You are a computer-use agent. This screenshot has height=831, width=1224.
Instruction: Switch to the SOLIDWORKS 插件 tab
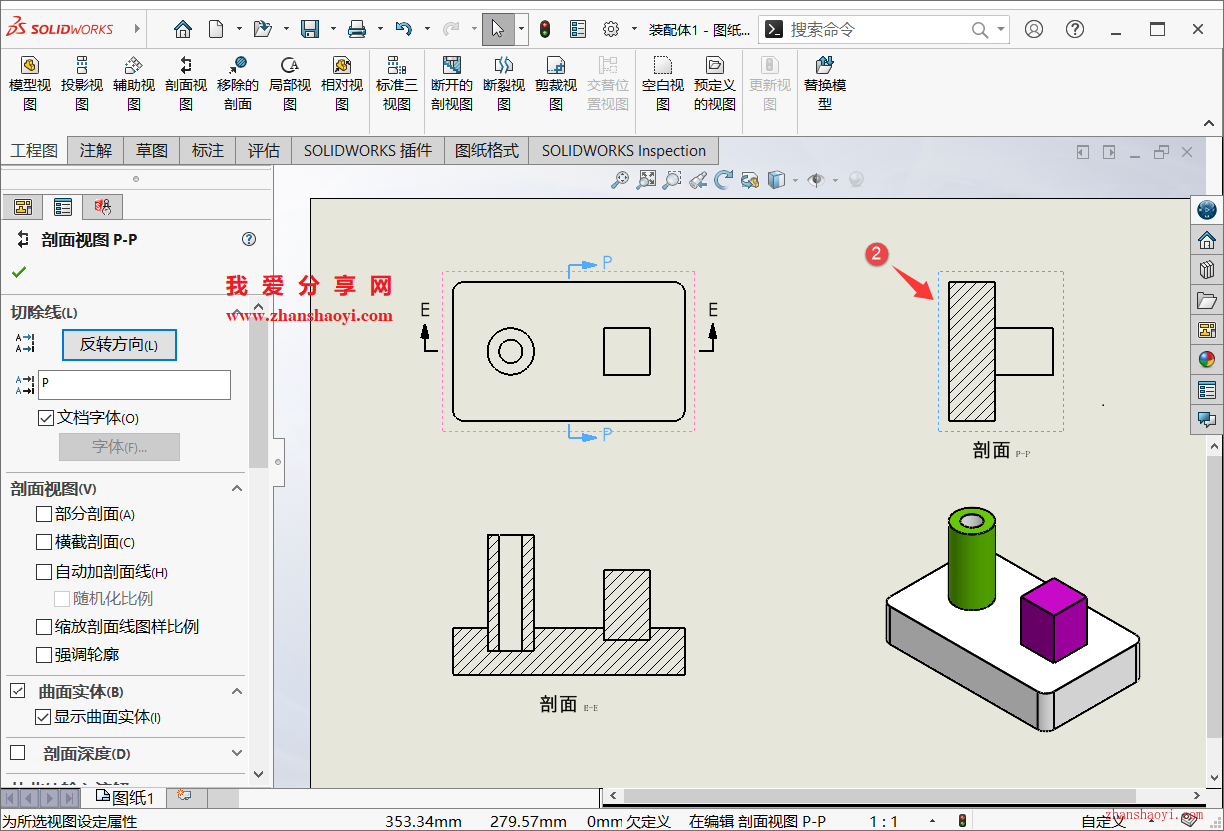point(368,151)
